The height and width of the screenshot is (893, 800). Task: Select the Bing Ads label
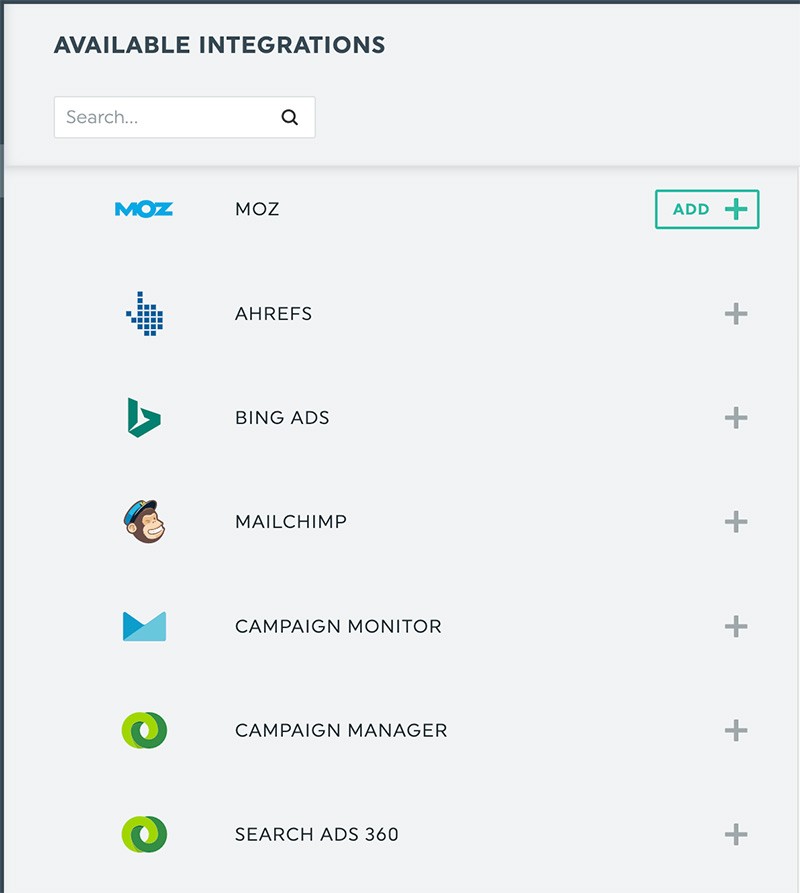point(282,418)
